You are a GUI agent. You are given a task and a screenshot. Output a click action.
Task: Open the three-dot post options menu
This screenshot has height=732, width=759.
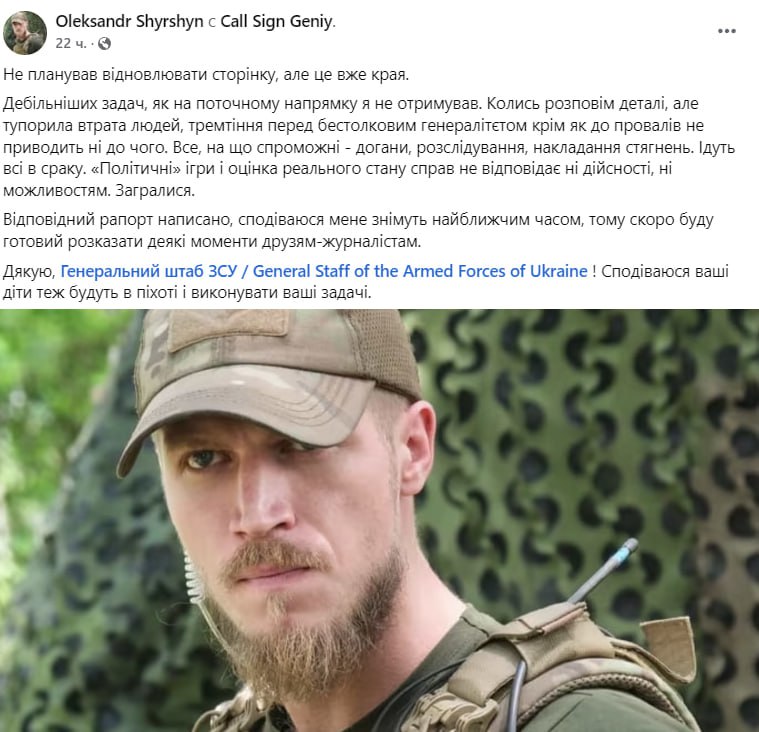[x=727, y=31]
